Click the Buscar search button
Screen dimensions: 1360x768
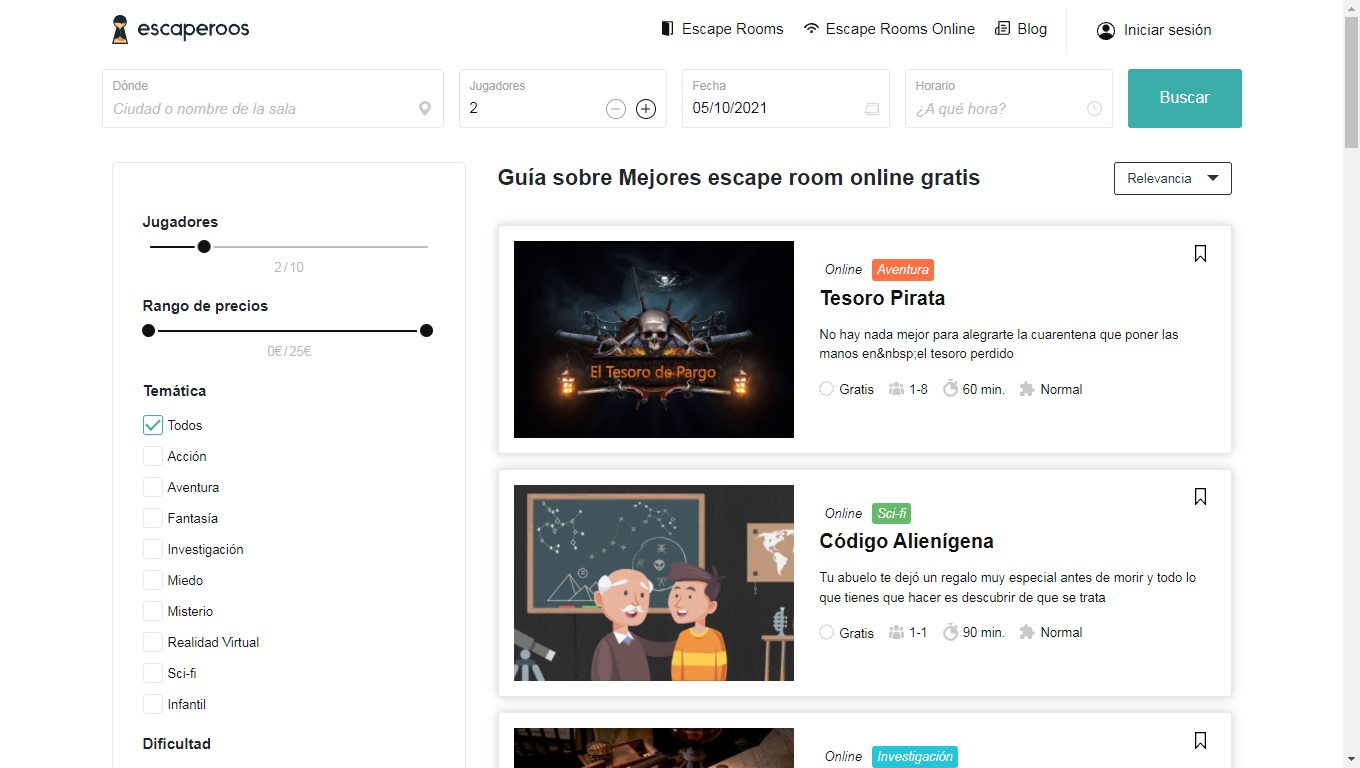[1185, 98]
